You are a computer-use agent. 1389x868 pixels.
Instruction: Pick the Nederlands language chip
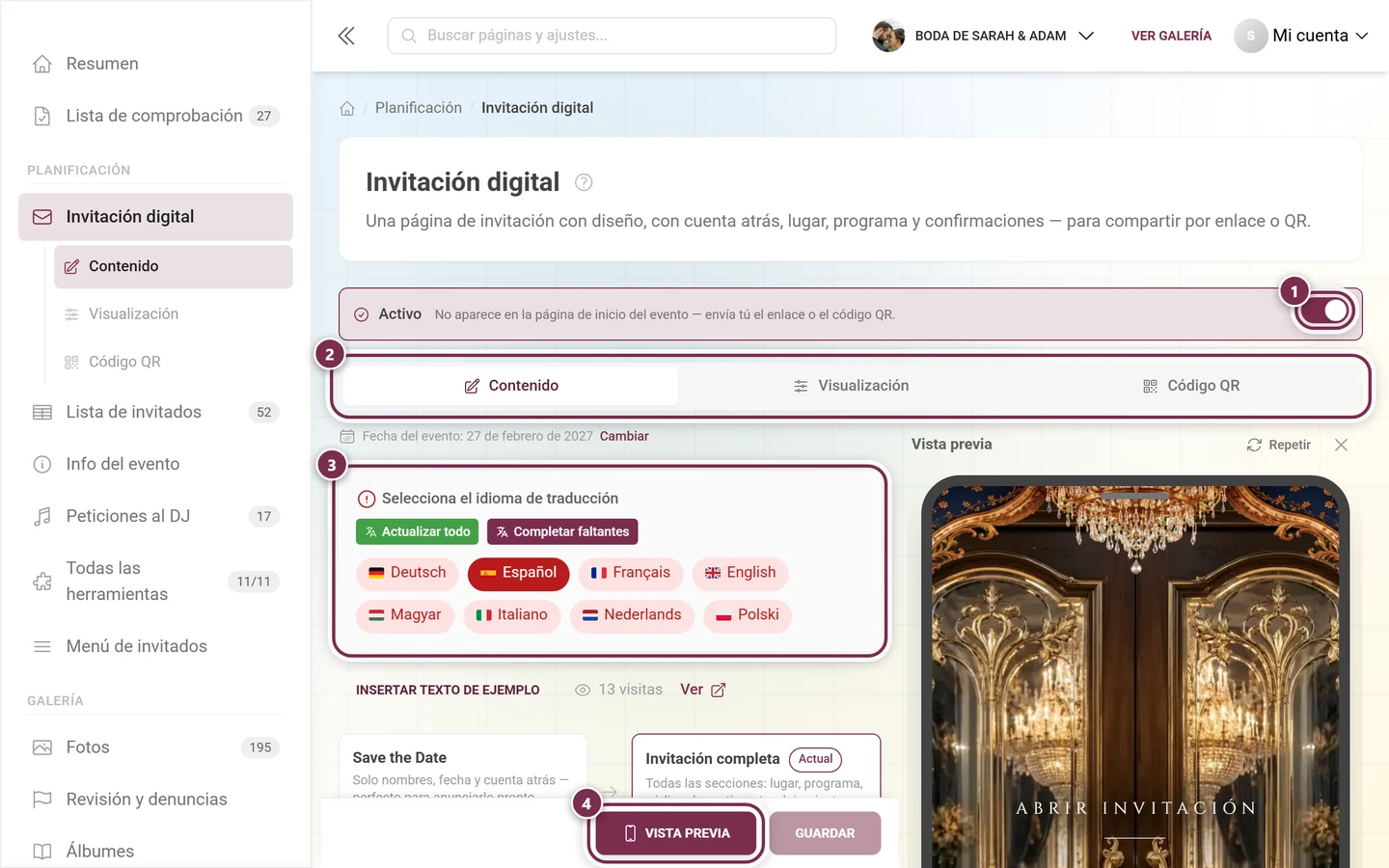(x=632, y=615)
